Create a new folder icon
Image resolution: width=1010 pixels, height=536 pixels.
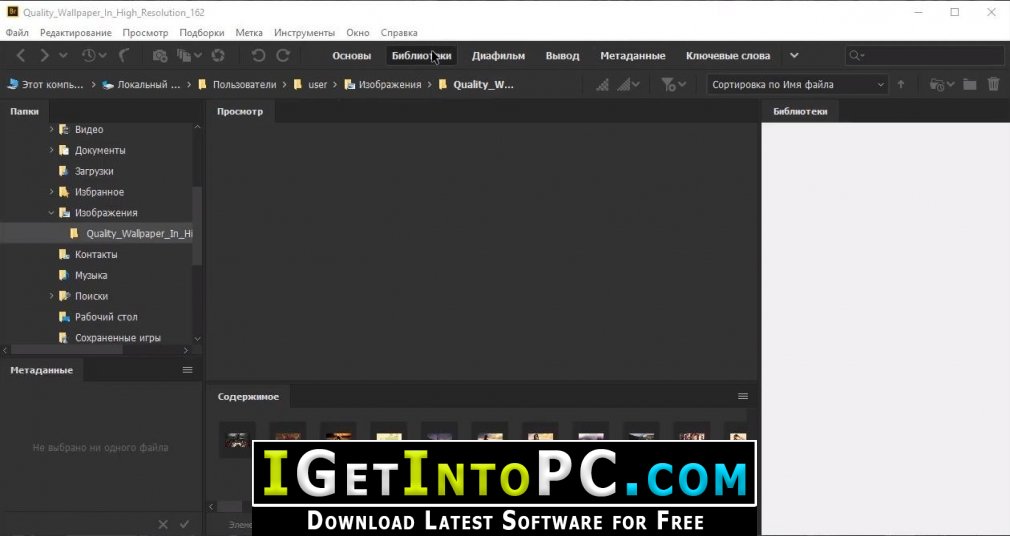pyautogui.click(x=970, y=84)
